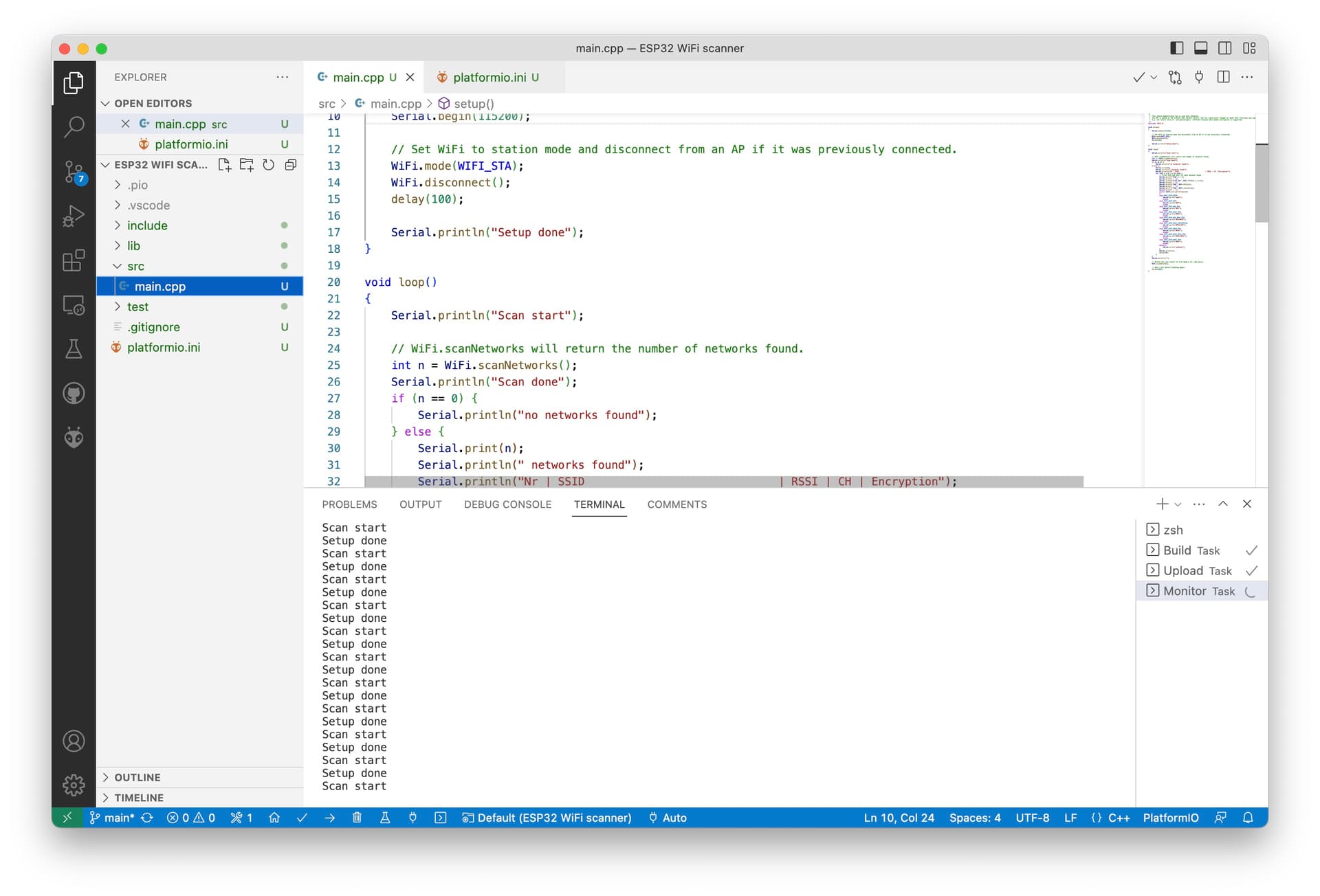Open the Remote Explorer view
This screenshot has width=1320, height=896.
(74, 305)
